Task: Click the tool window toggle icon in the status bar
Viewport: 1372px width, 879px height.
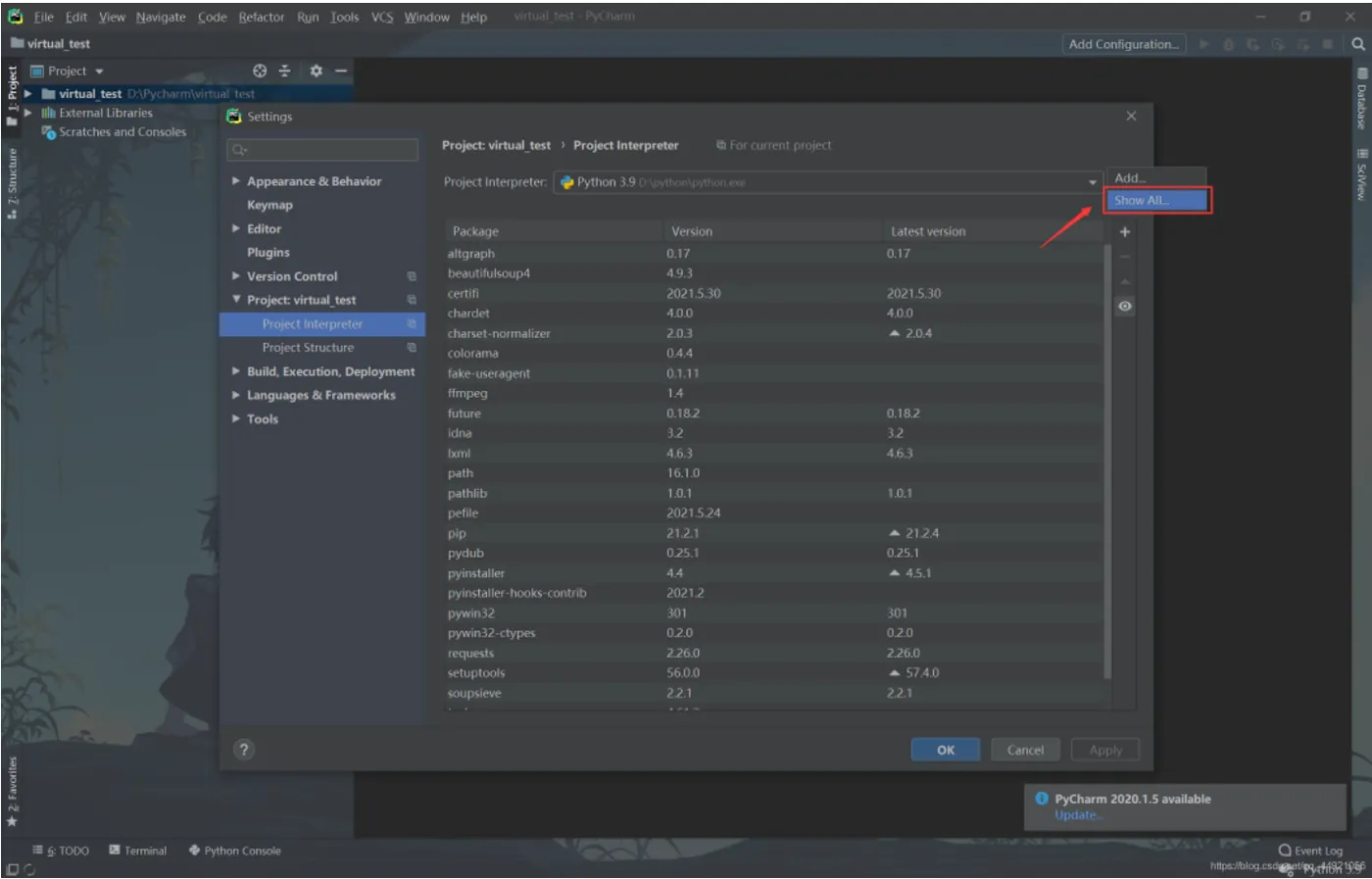Action: tap(13, 869)
